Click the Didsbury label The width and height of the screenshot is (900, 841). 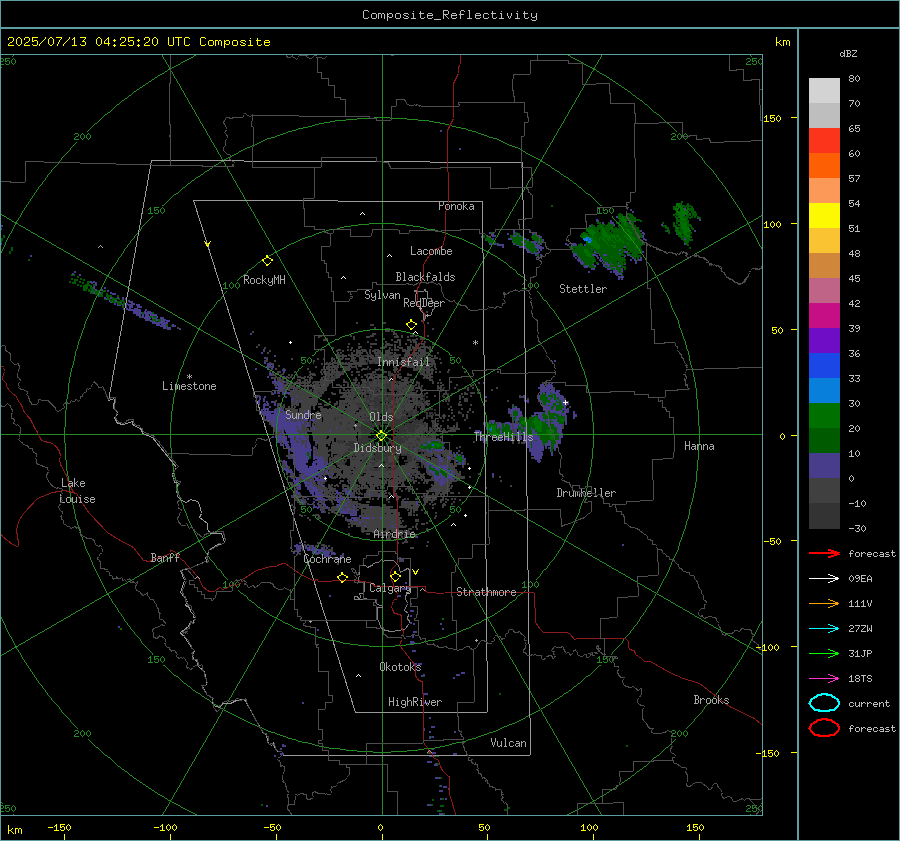[x=377, y=448]
